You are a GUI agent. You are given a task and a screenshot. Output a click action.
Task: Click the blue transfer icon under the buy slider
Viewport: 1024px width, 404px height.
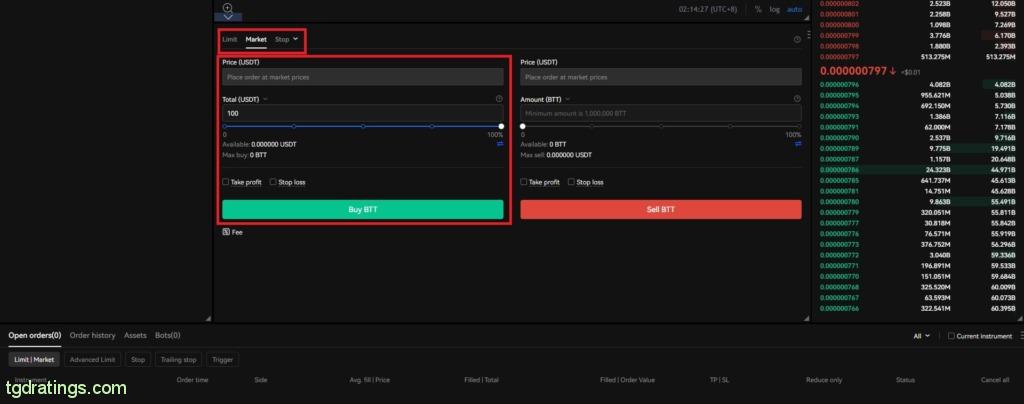pos(500,144)
